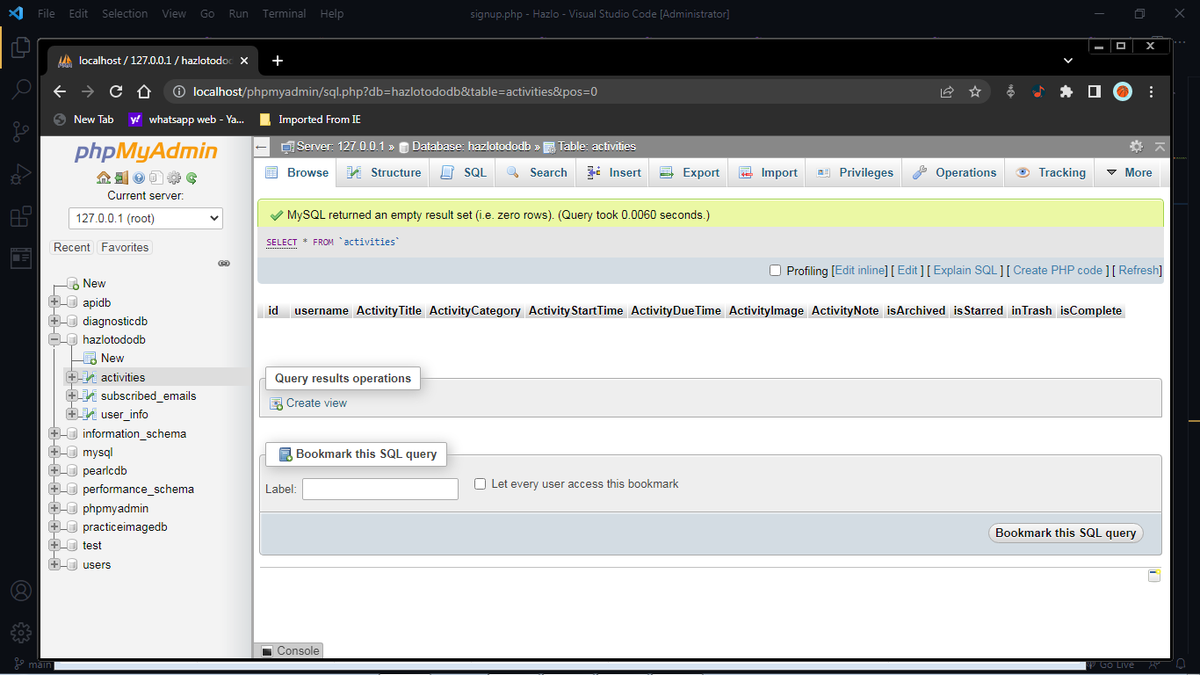Click the Favorites button
Screen dimensions: 1200x675
pos(125,247)
